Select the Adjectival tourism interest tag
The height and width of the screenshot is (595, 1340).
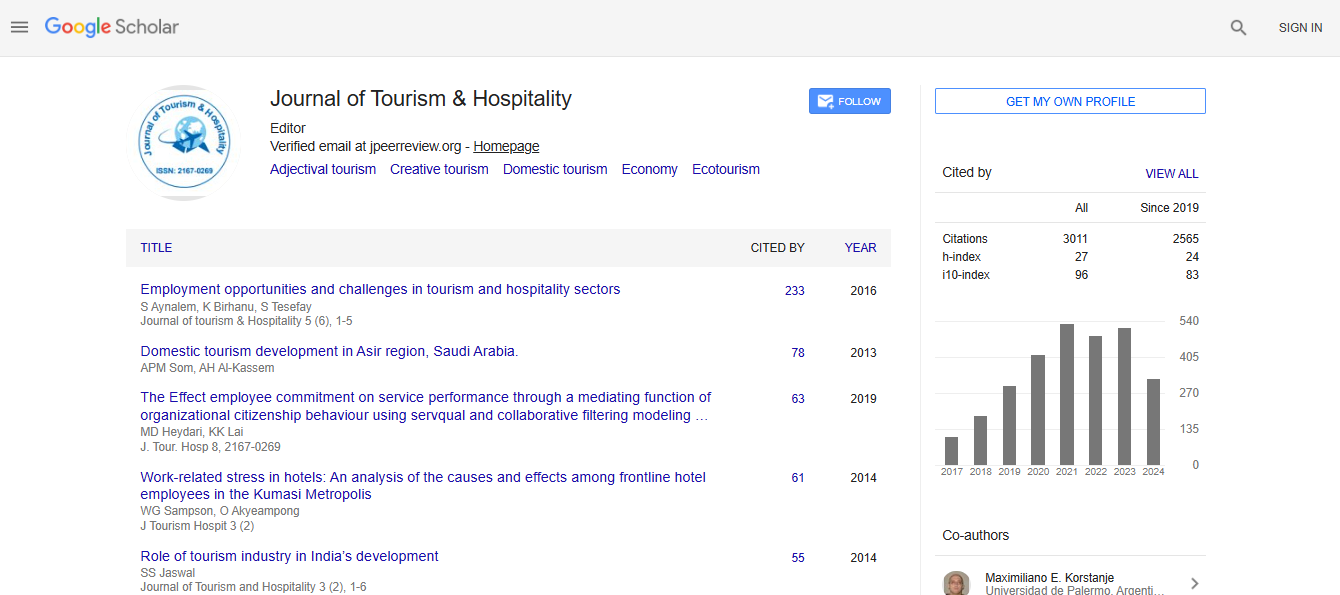tap(323, 169)
